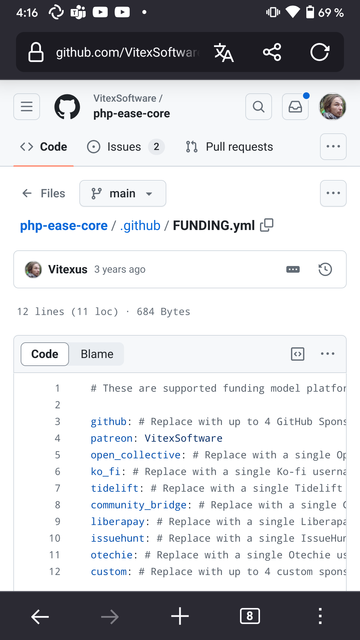Screen dimensions: 360x640
Task: Open the .github folder breadcrumb
Action: coord(140,225)
